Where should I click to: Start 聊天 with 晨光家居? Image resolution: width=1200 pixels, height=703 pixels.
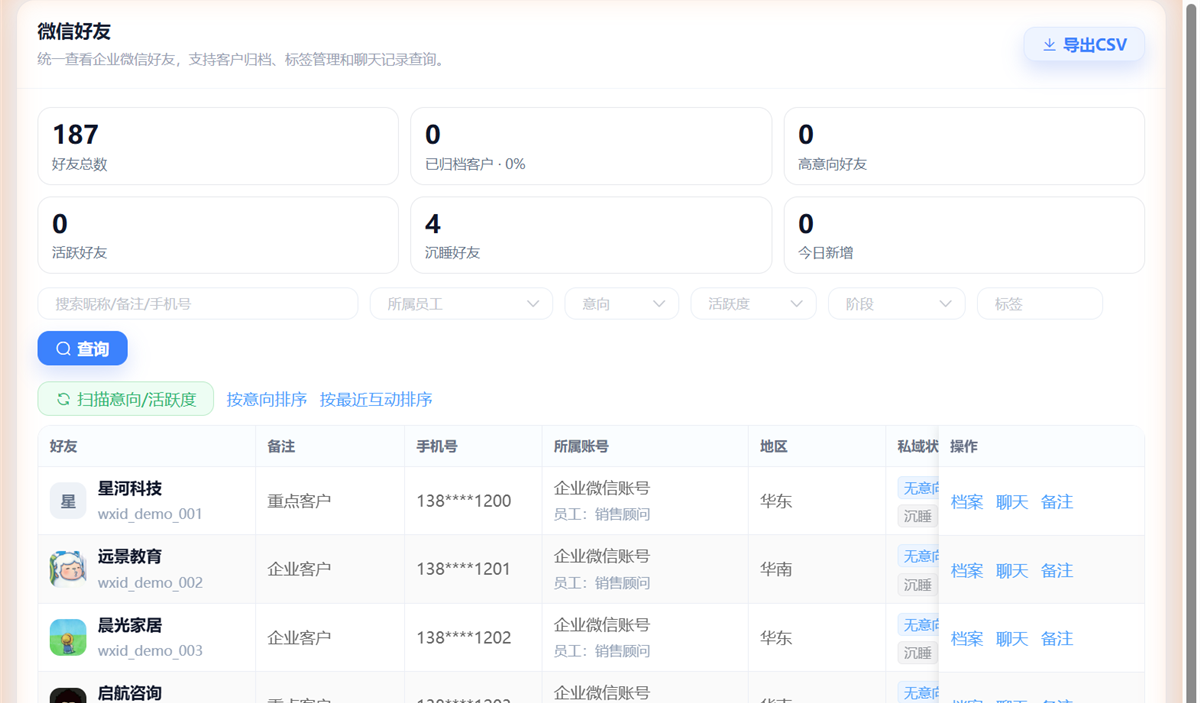[x=1012, y=638]
